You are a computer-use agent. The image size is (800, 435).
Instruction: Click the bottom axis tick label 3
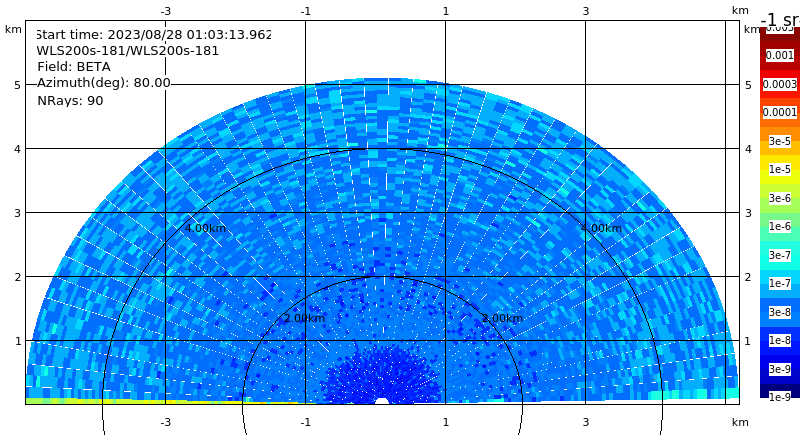tap(585, 422)
